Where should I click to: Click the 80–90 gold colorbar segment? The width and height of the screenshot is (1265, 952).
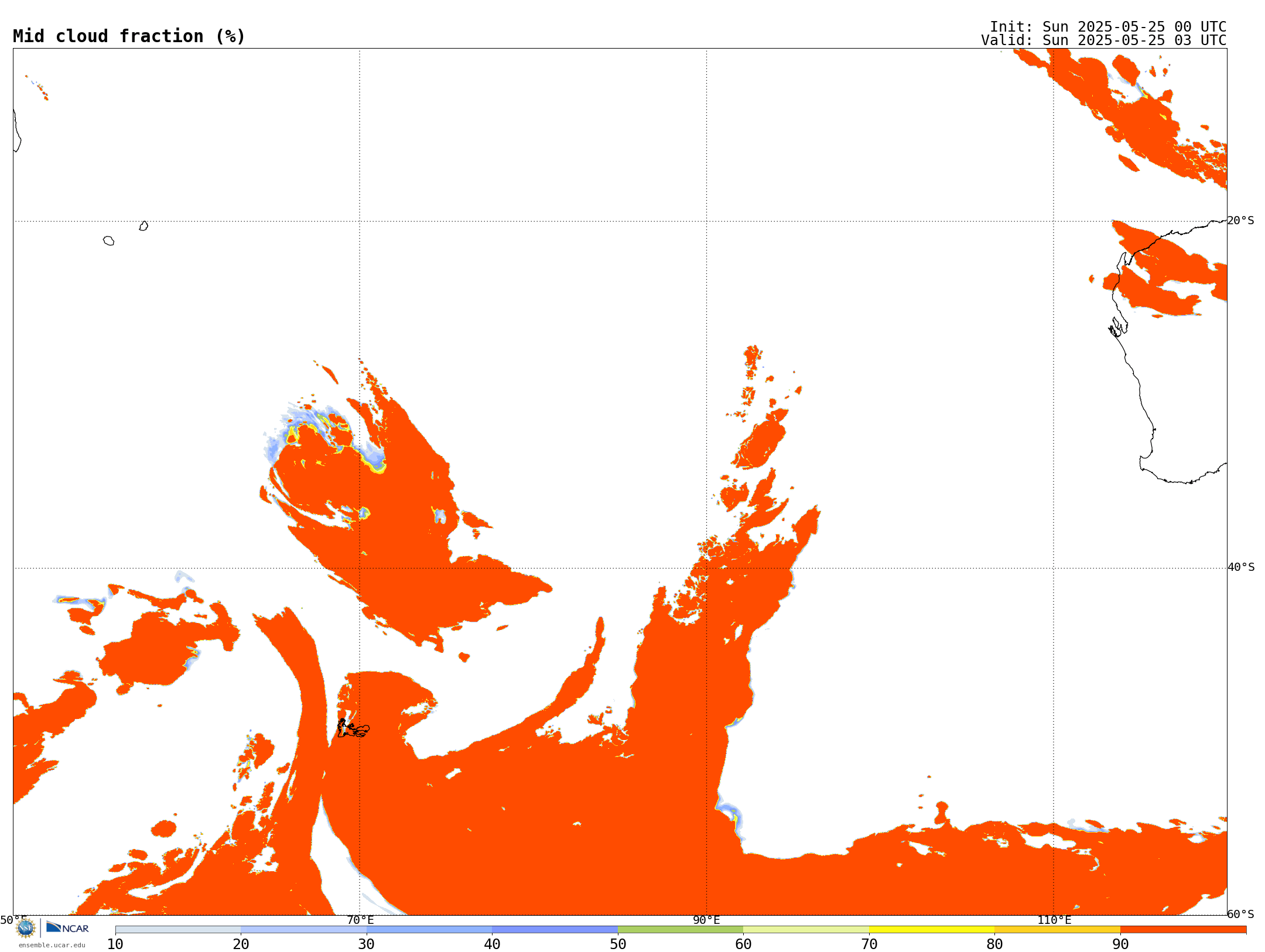[1057, 930]
